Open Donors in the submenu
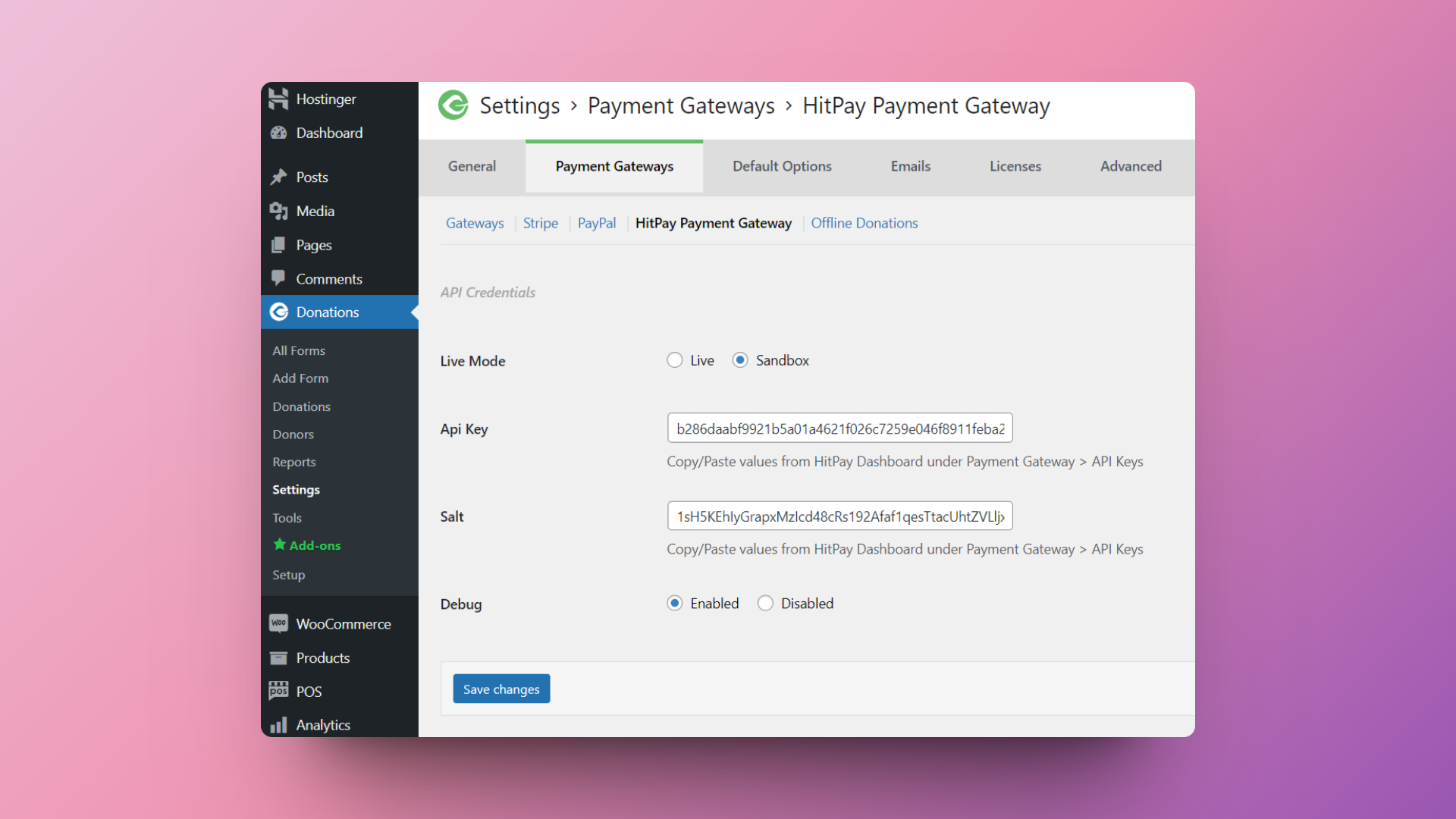Viewport: 1456px width, 819px height. point(293,435)
